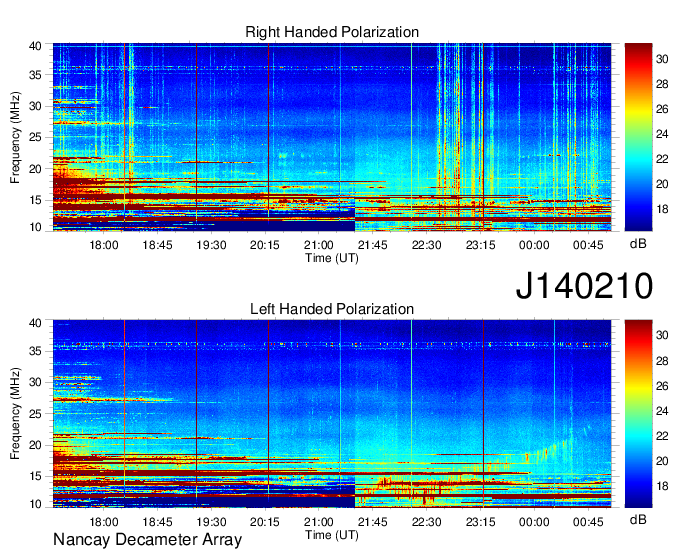Click the "24" value beside upper colorbar
680x552 pixels.
pyautogui.click(x=662, y=134)
